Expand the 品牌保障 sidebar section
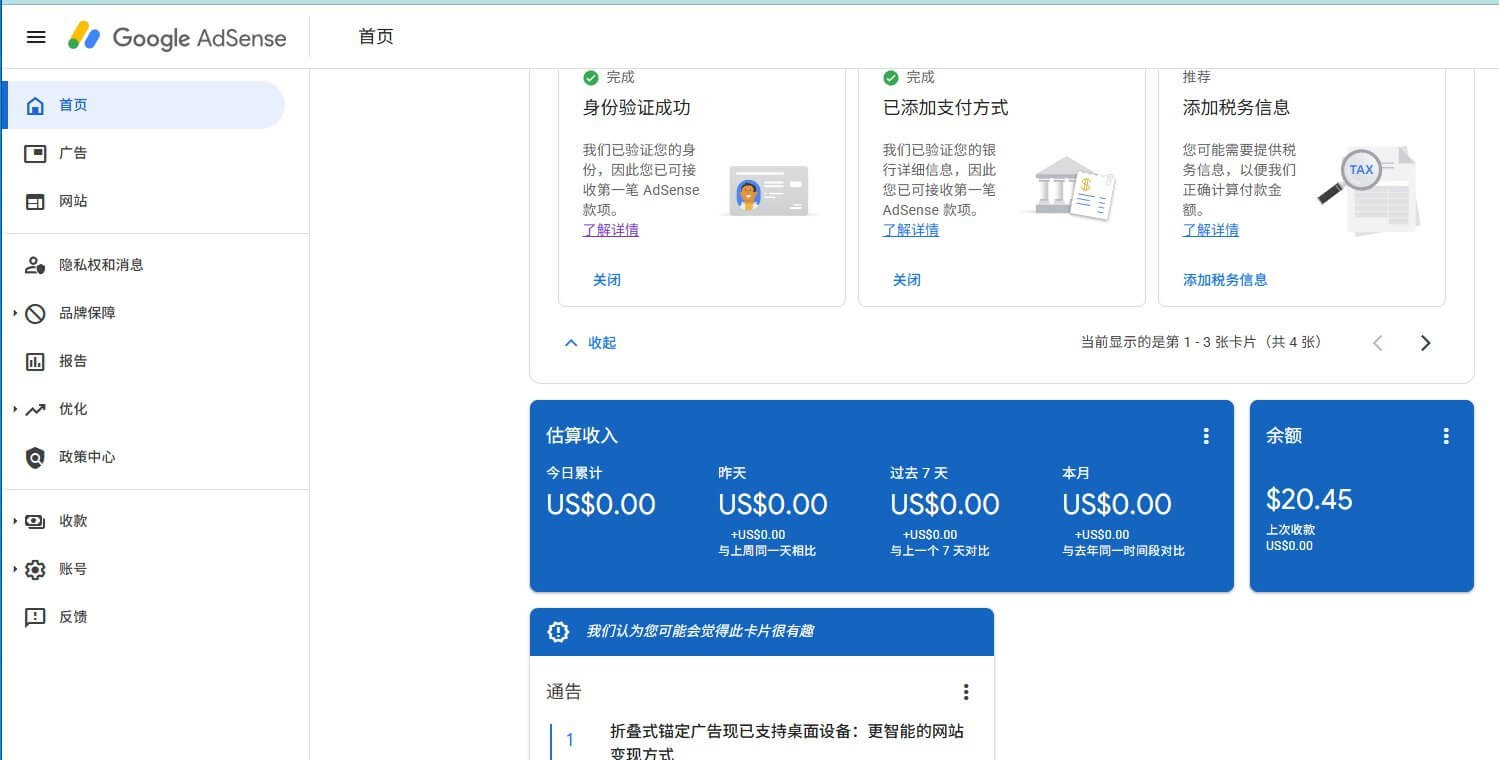This screenshot has height=760, width=1499. pos(16,313)
